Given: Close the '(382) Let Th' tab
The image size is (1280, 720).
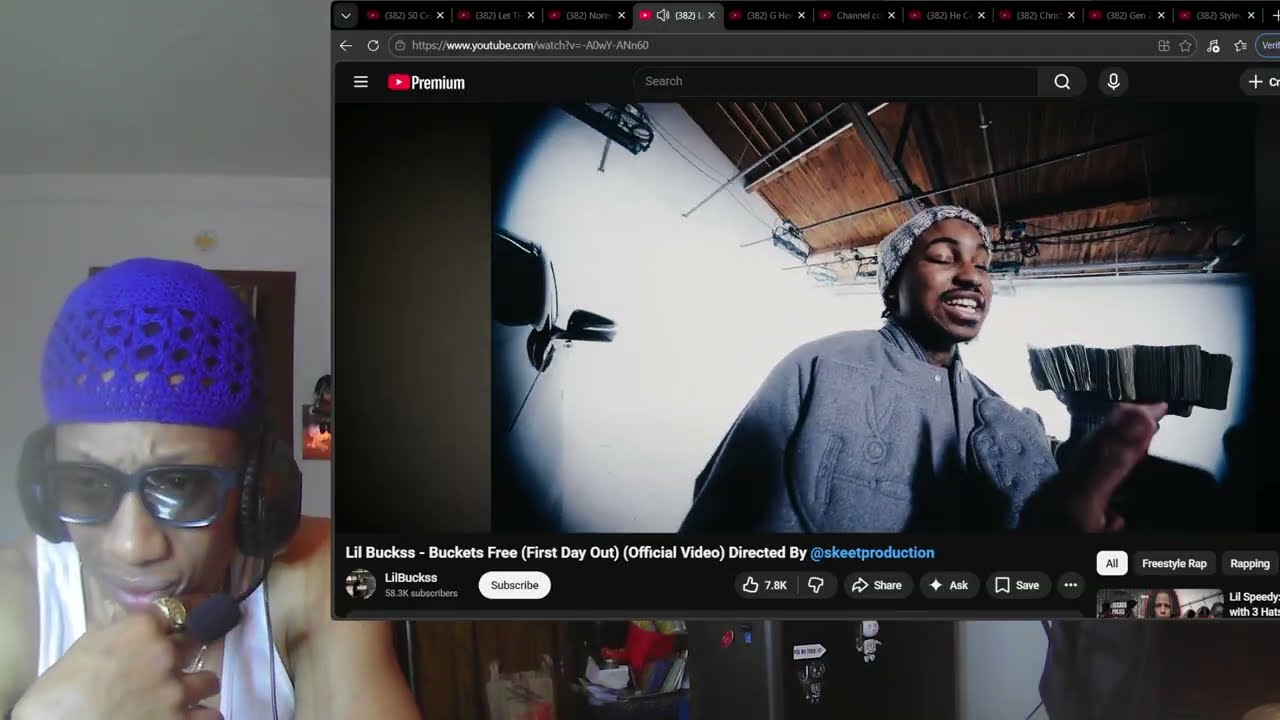Looking at the screenshot, I should click(x=531, y=15).
